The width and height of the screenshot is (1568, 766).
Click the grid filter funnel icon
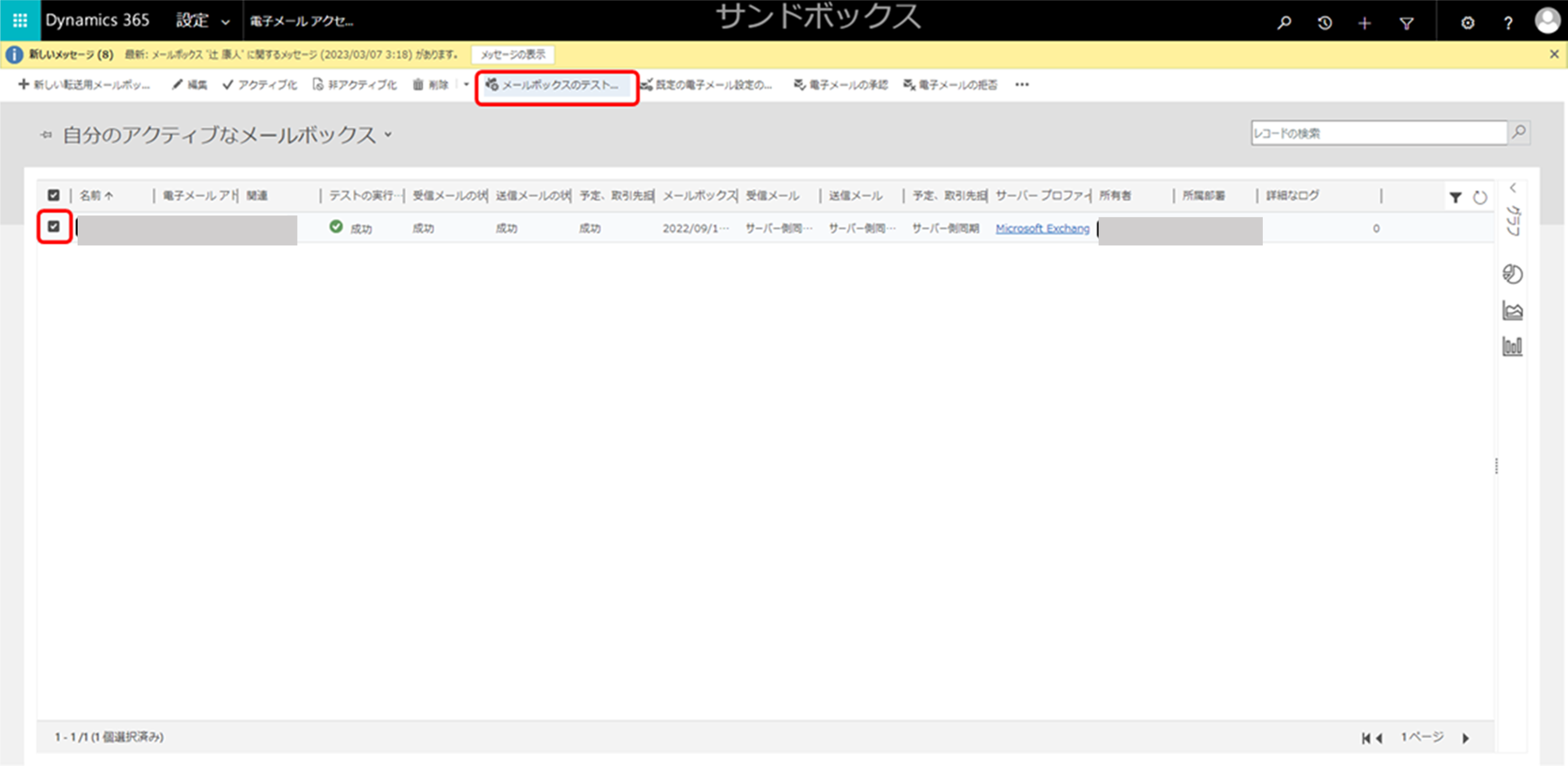[1455, 197]
